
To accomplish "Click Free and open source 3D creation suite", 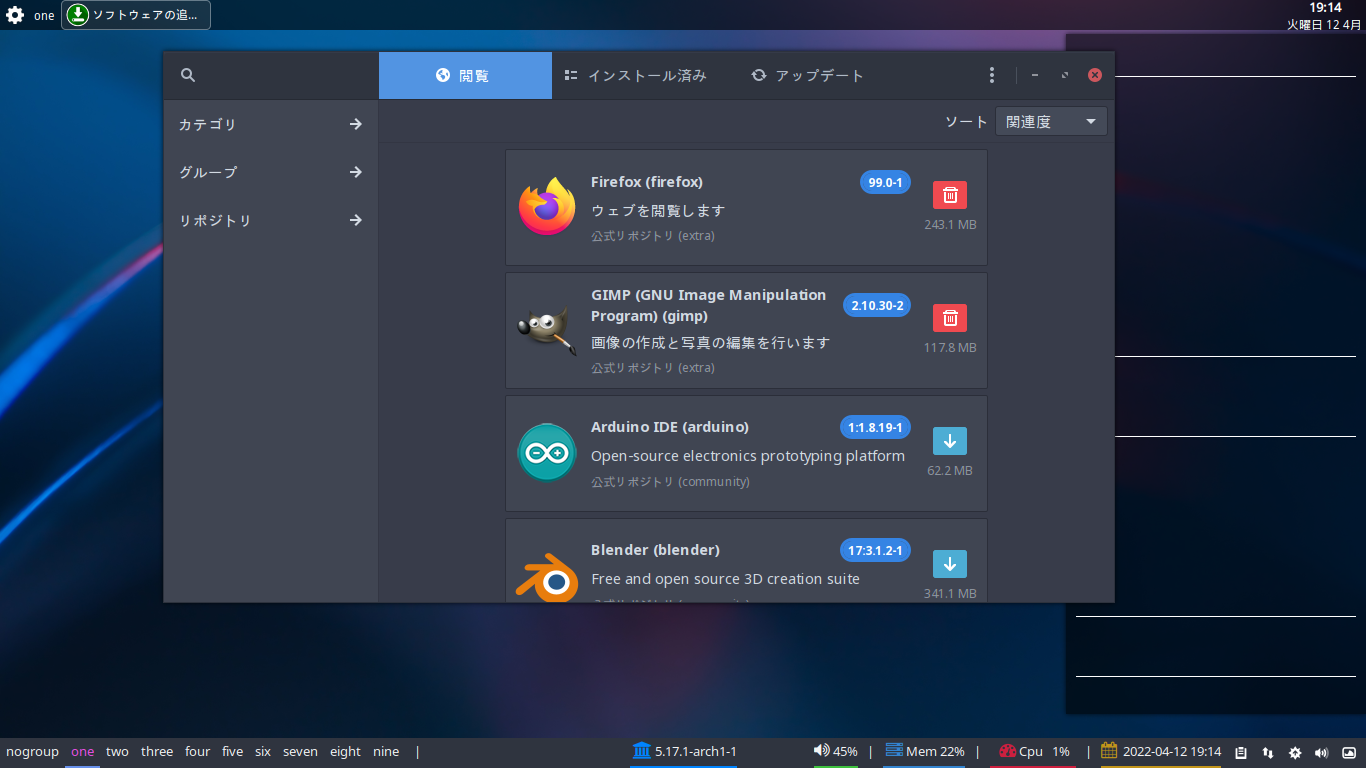I will (x=725, y=579).
